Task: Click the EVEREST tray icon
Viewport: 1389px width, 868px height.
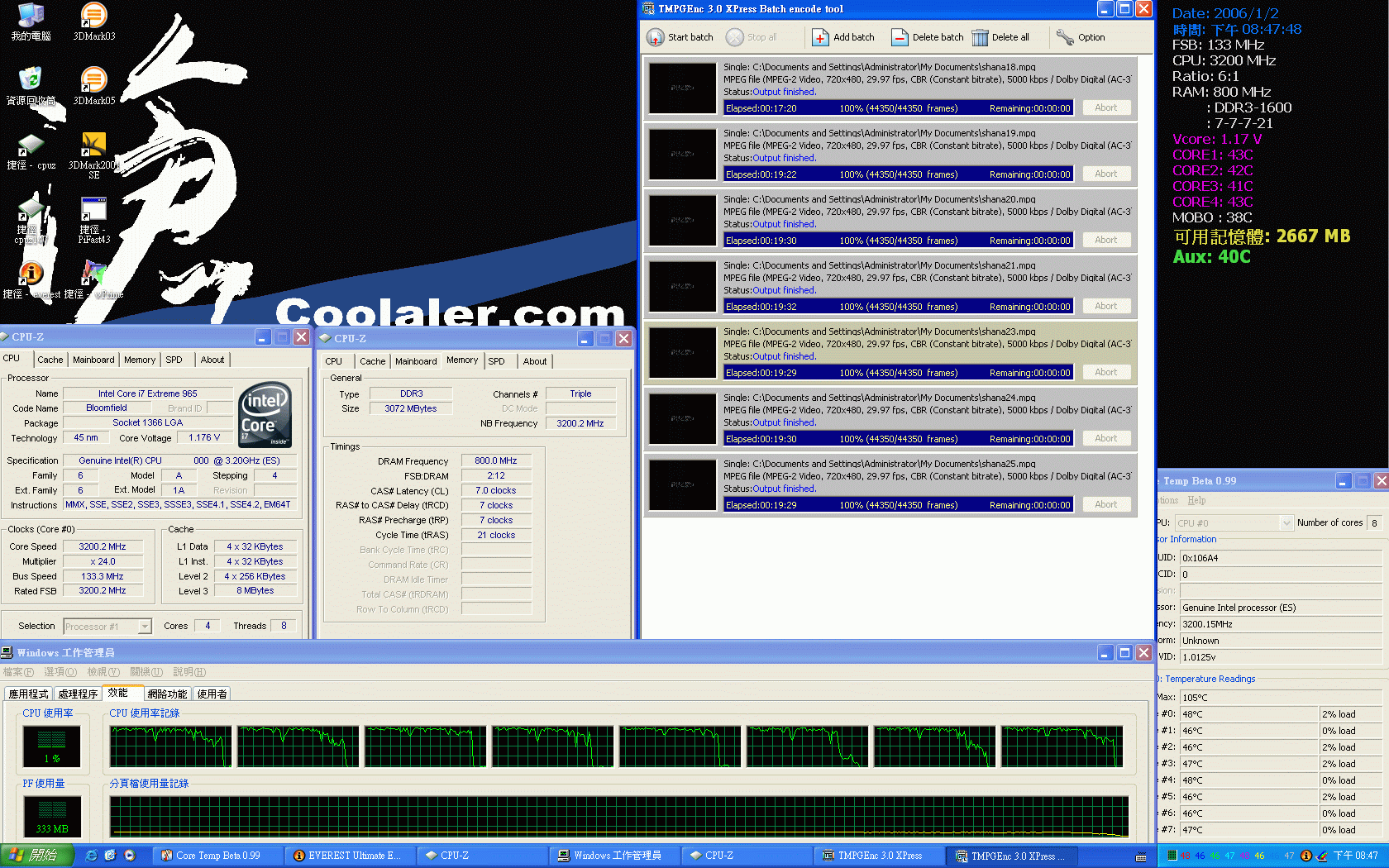Action: click(1306, 856)
